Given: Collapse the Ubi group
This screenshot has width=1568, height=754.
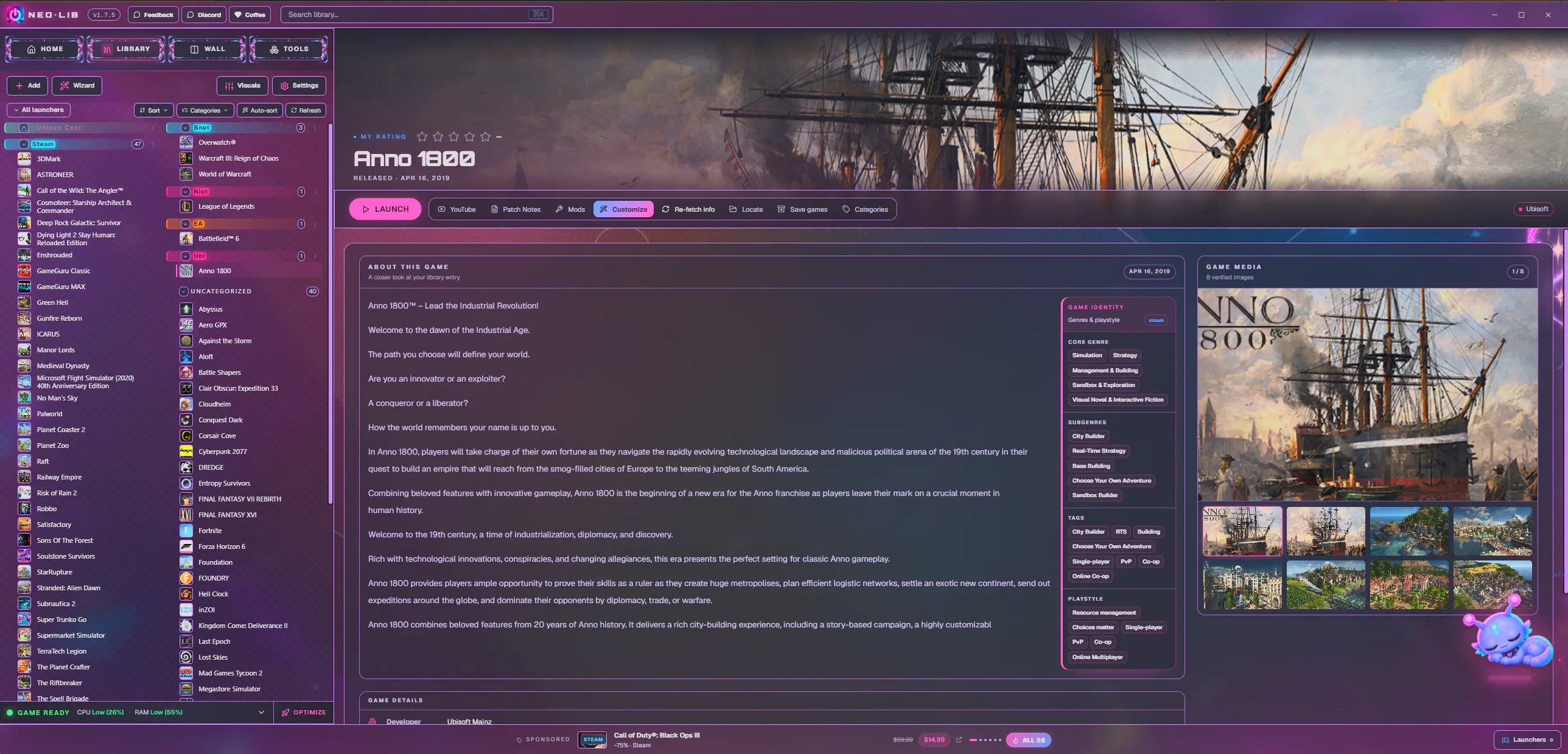Looking at the screenshot, I should [185, 256].
